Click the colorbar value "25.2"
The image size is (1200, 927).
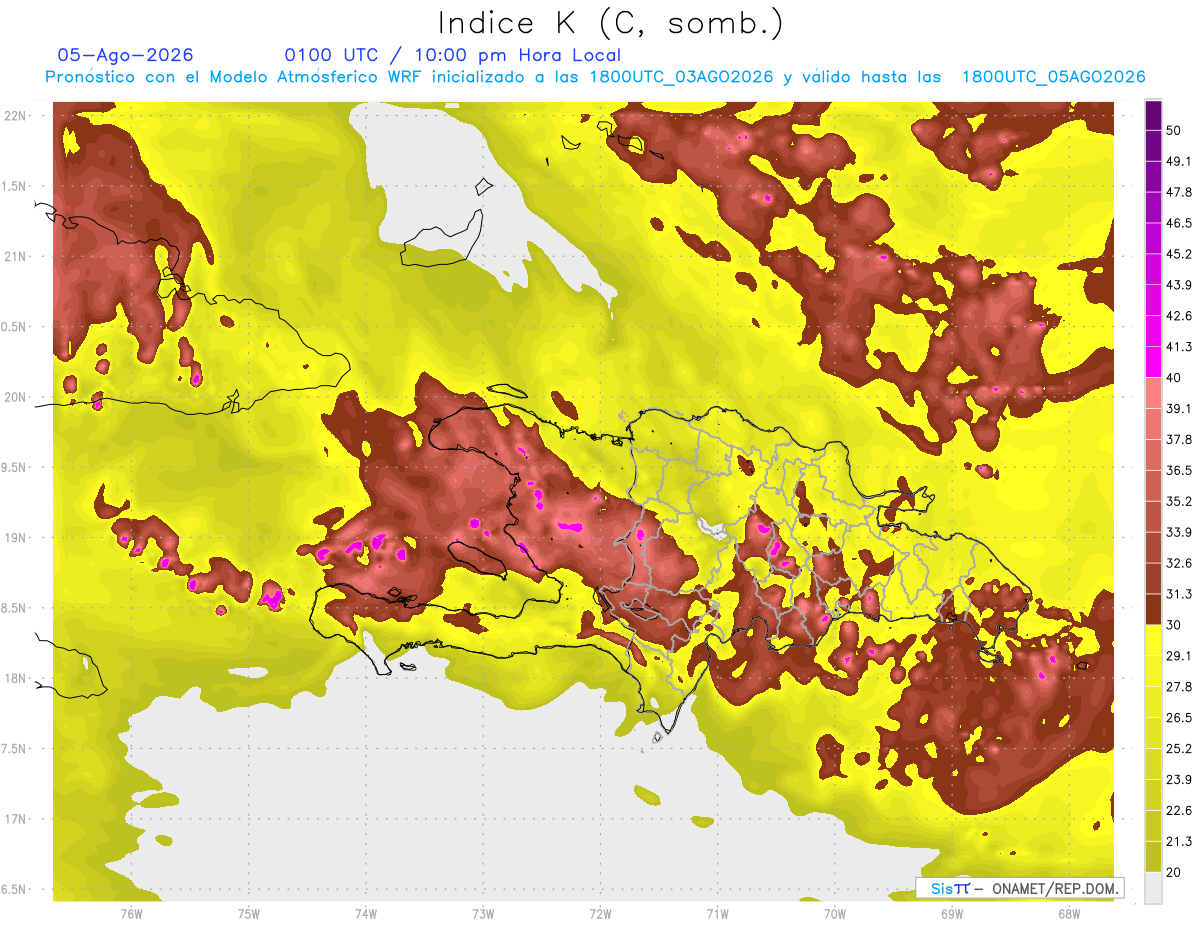(x=1178, y=749)
